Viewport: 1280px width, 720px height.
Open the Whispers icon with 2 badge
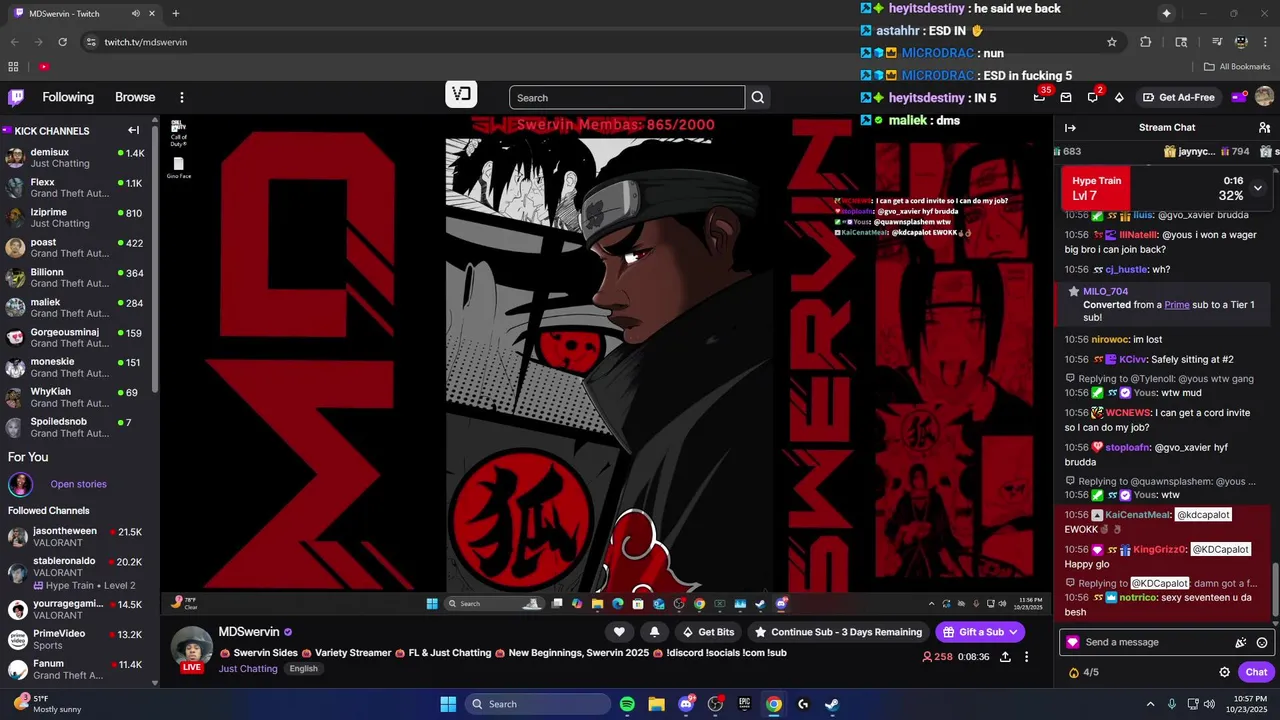pos(1093,97)
